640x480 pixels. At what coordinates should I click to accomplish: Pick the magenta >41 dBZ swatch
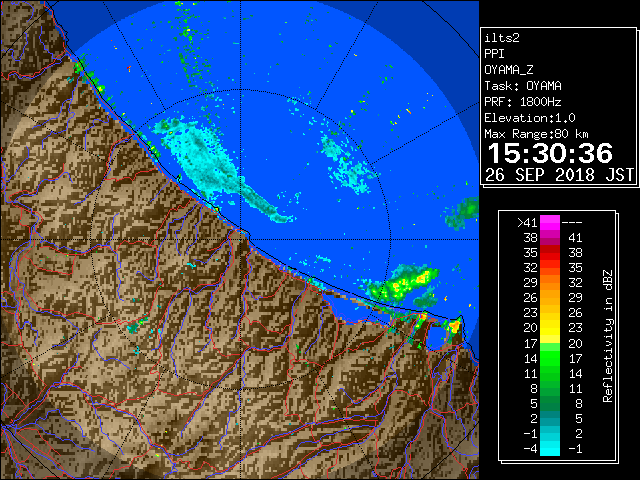(550, 223)
